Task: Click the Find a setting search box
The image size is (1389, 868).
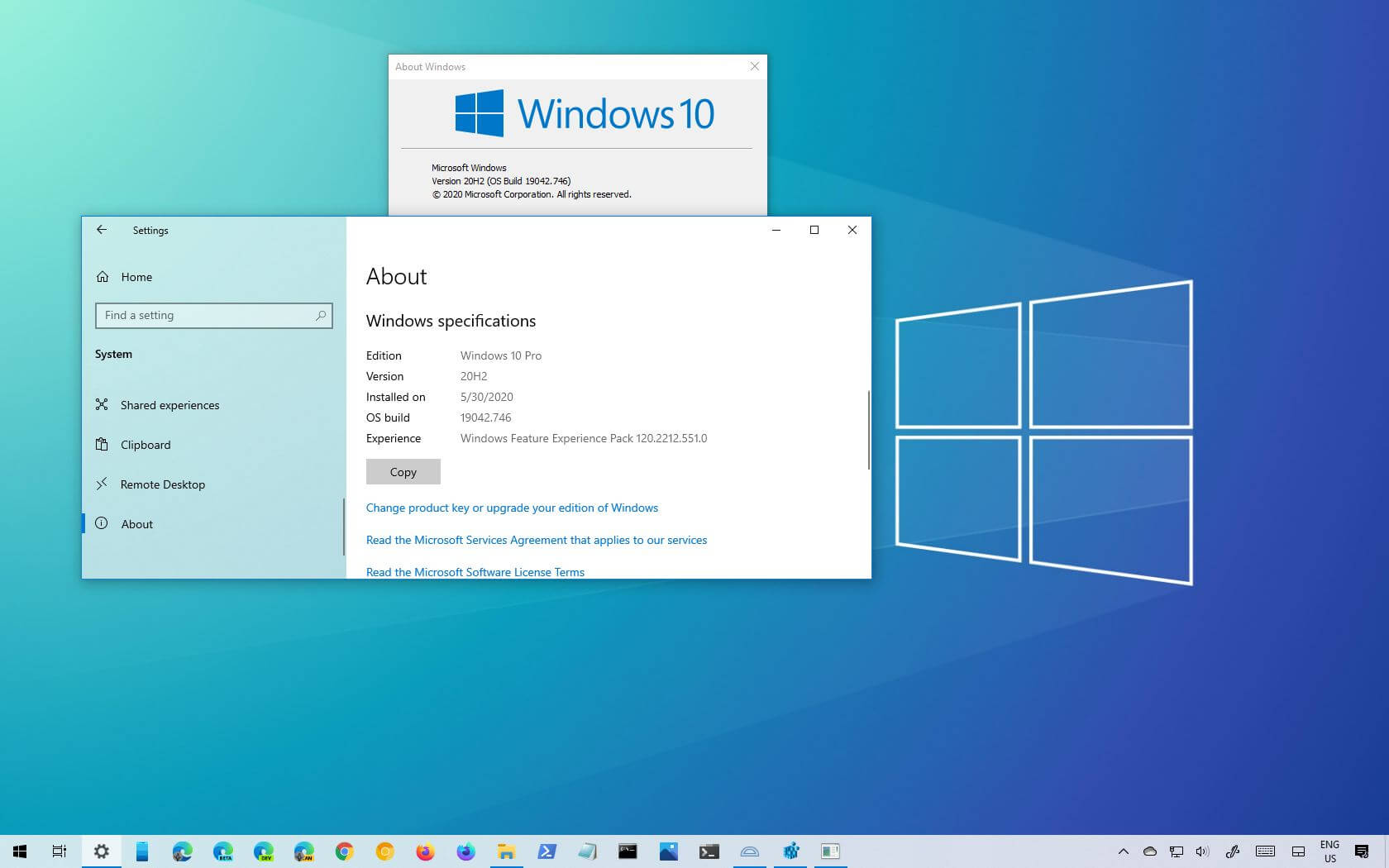Action: click(213, 315)
